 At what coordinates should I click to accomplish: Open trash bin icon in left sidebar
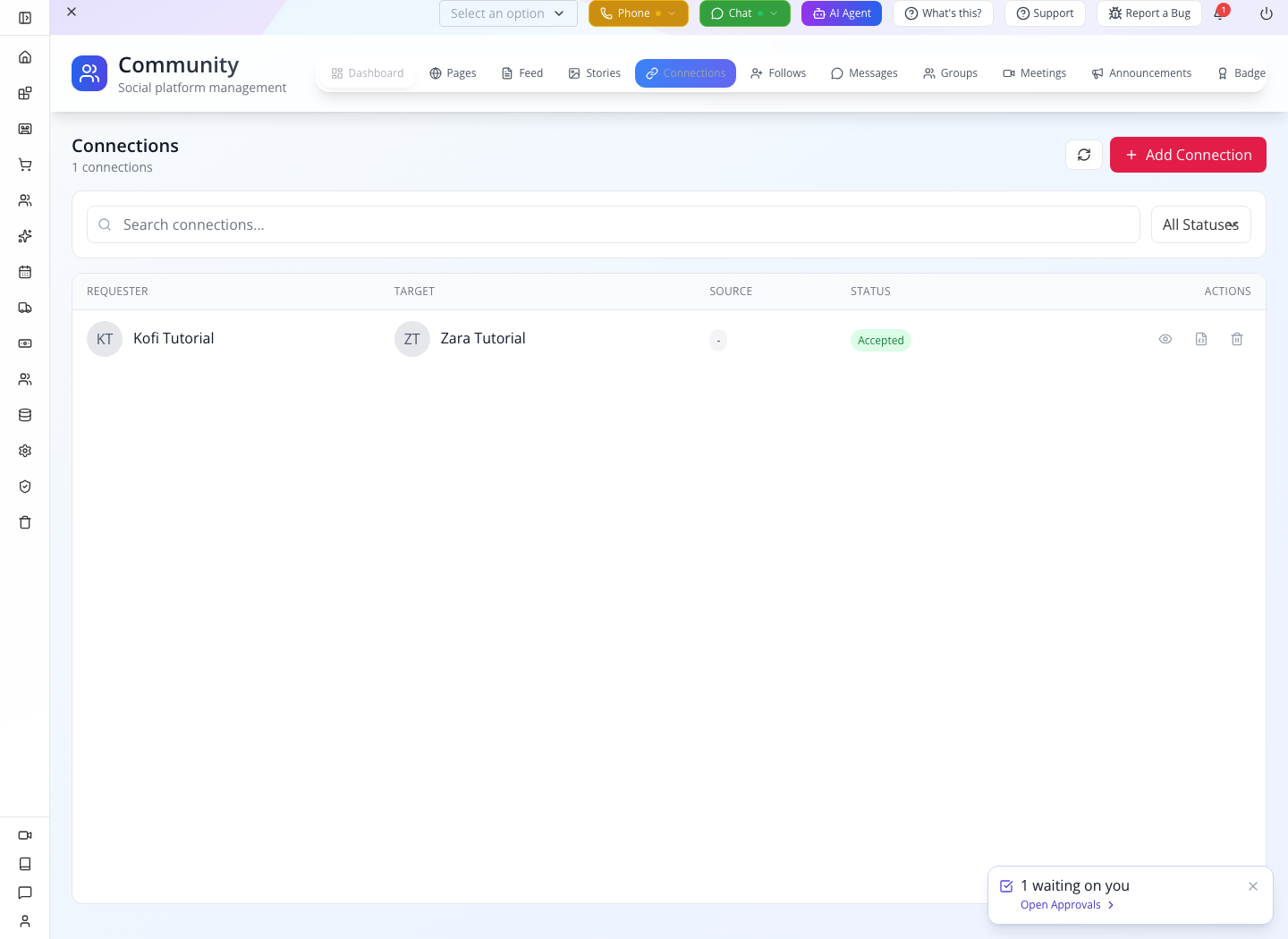pyautogui.click(x=25, y=522)
